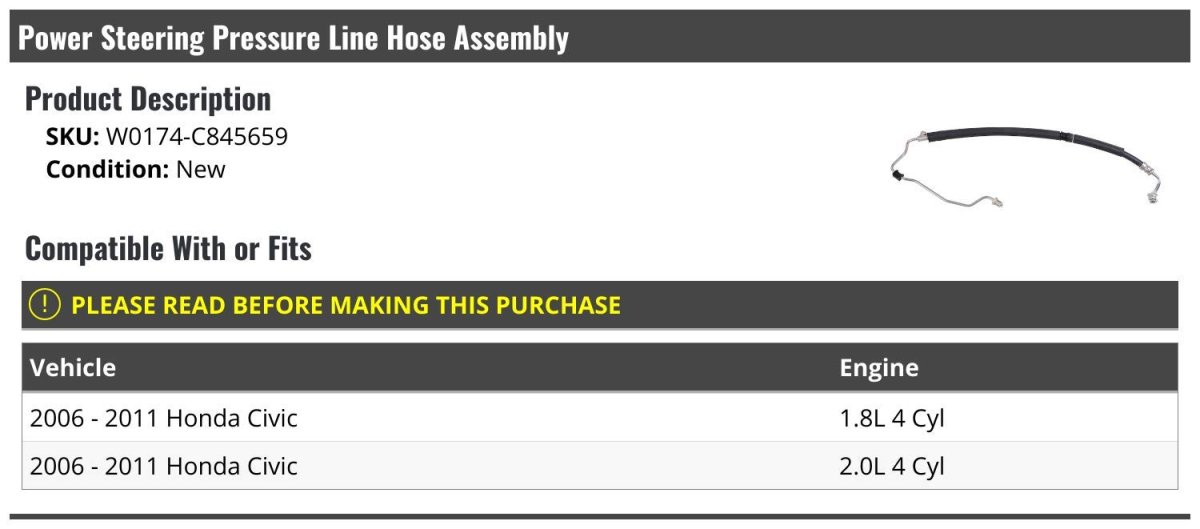Click the Engine column header
1200x529 pixels.
878,368
